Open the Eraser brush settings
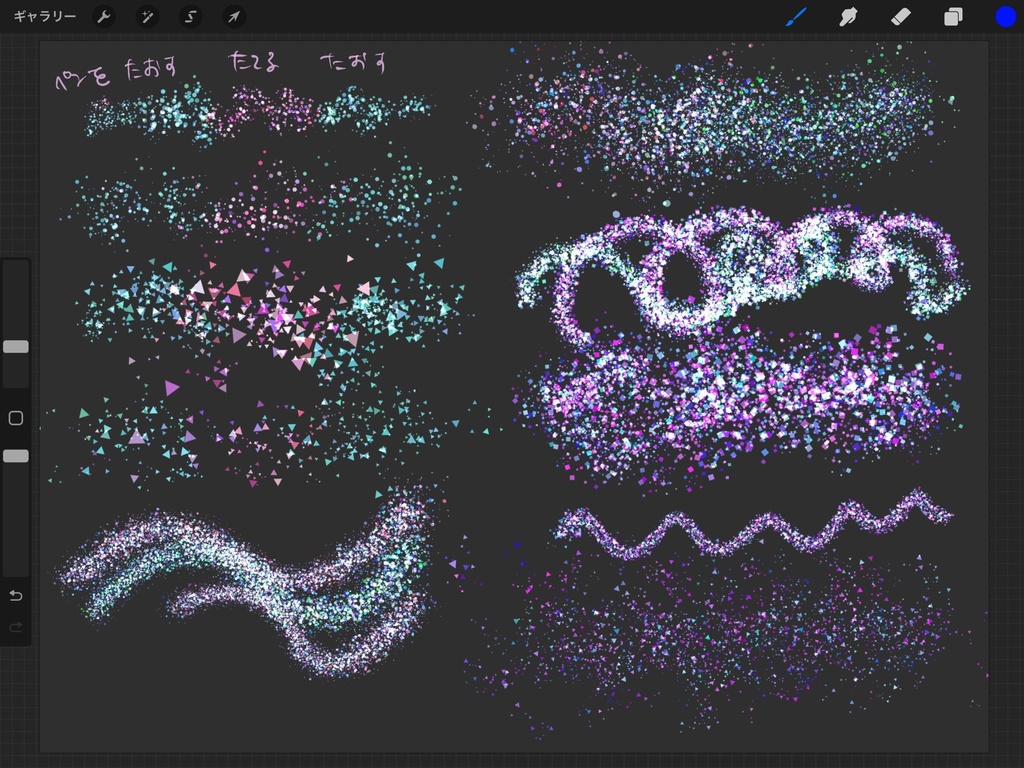The width and height of the screenshot is (1024, 768). click(897, 16)
